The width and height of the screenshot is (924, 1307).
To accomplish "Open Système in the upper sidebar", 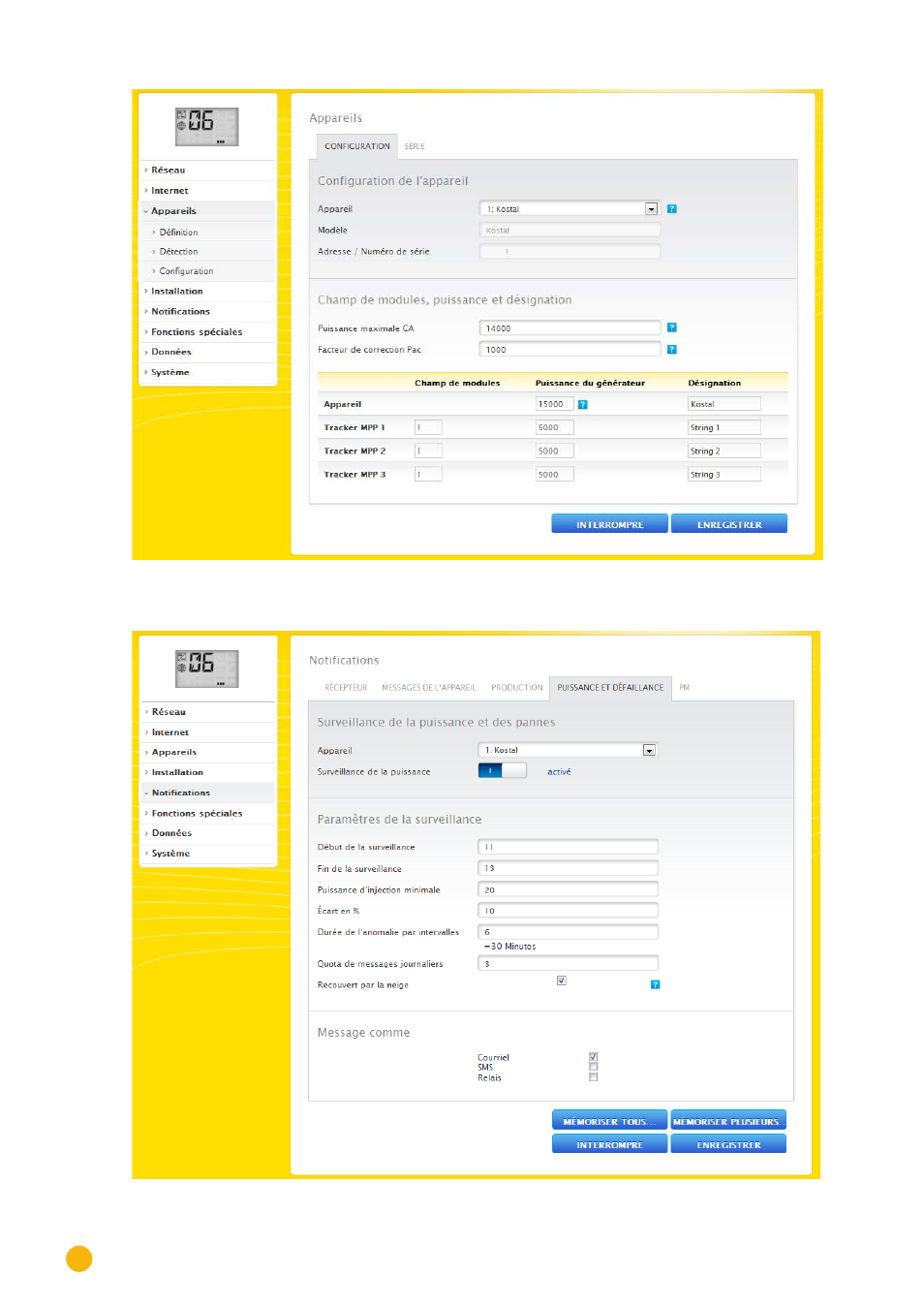I will coord(169,372).
